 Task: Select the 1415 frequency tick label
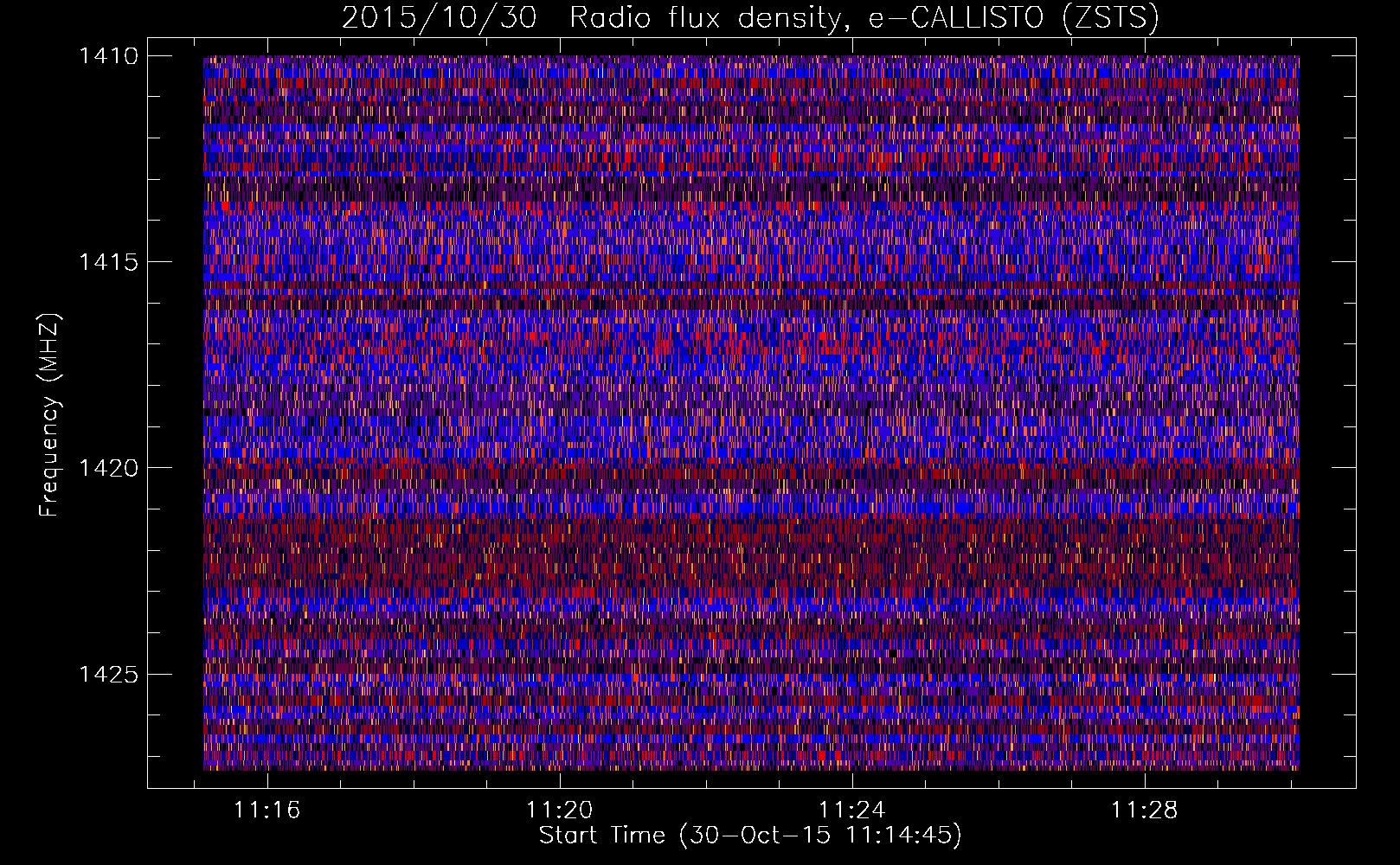(x=108, y=262)
